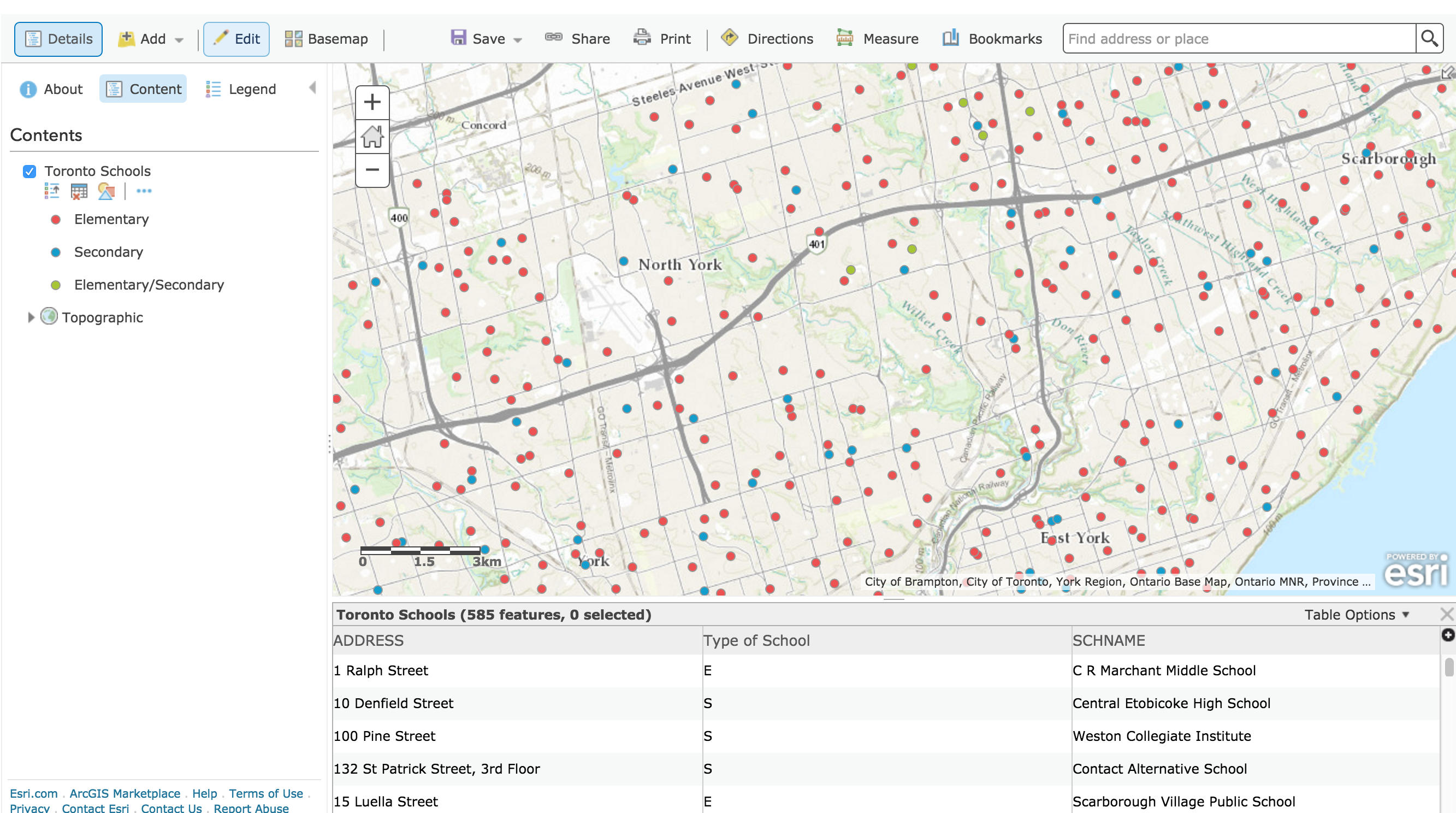Click the Esri logo on the map
The image size is (1456, 813).
[1416, 570]
